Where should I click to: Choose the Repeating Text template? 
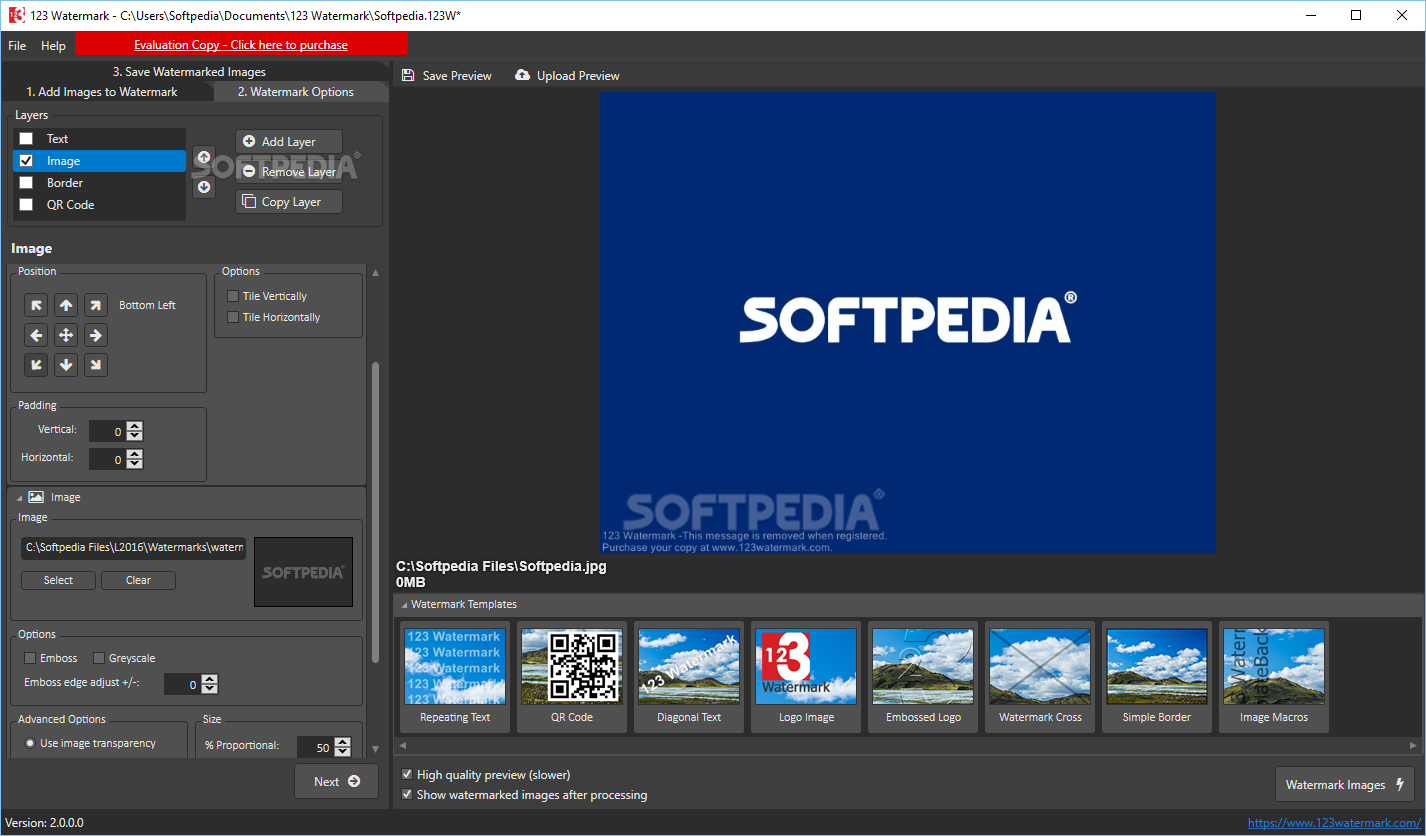point(455,677)
